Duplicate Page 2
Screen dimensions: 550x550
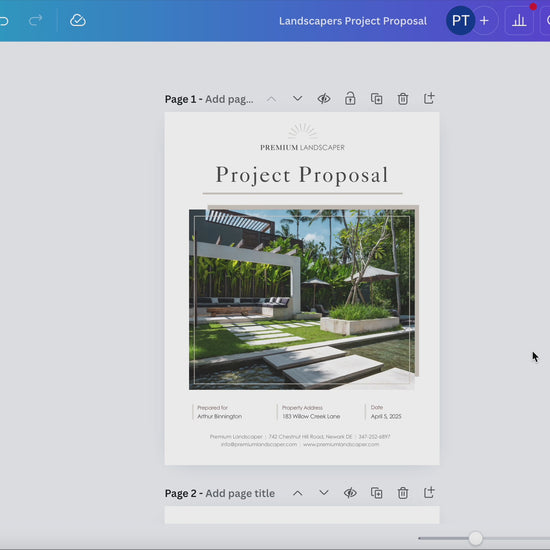(376, 493)
